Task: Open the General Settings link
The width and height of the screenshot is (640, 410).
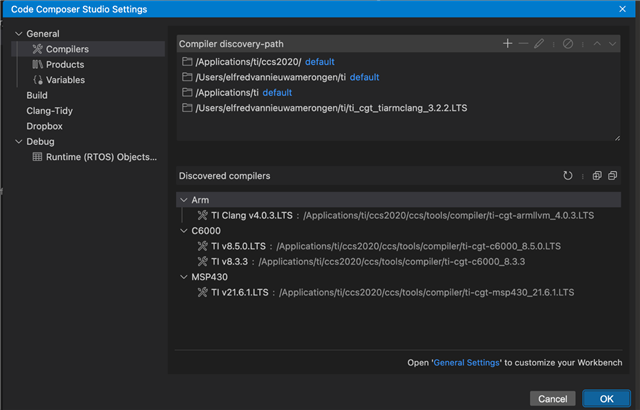Action: (x=466, y=362)
